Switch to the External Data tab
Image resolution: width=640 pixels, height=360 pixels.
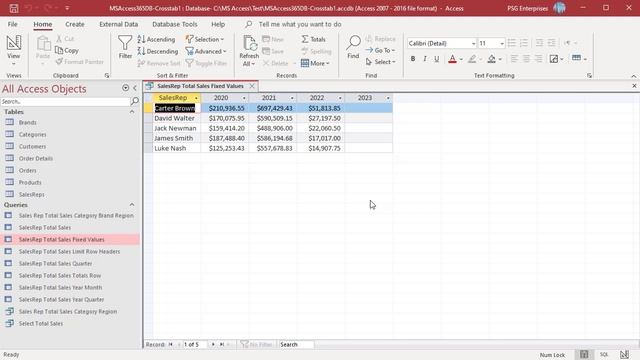point(118,24)
